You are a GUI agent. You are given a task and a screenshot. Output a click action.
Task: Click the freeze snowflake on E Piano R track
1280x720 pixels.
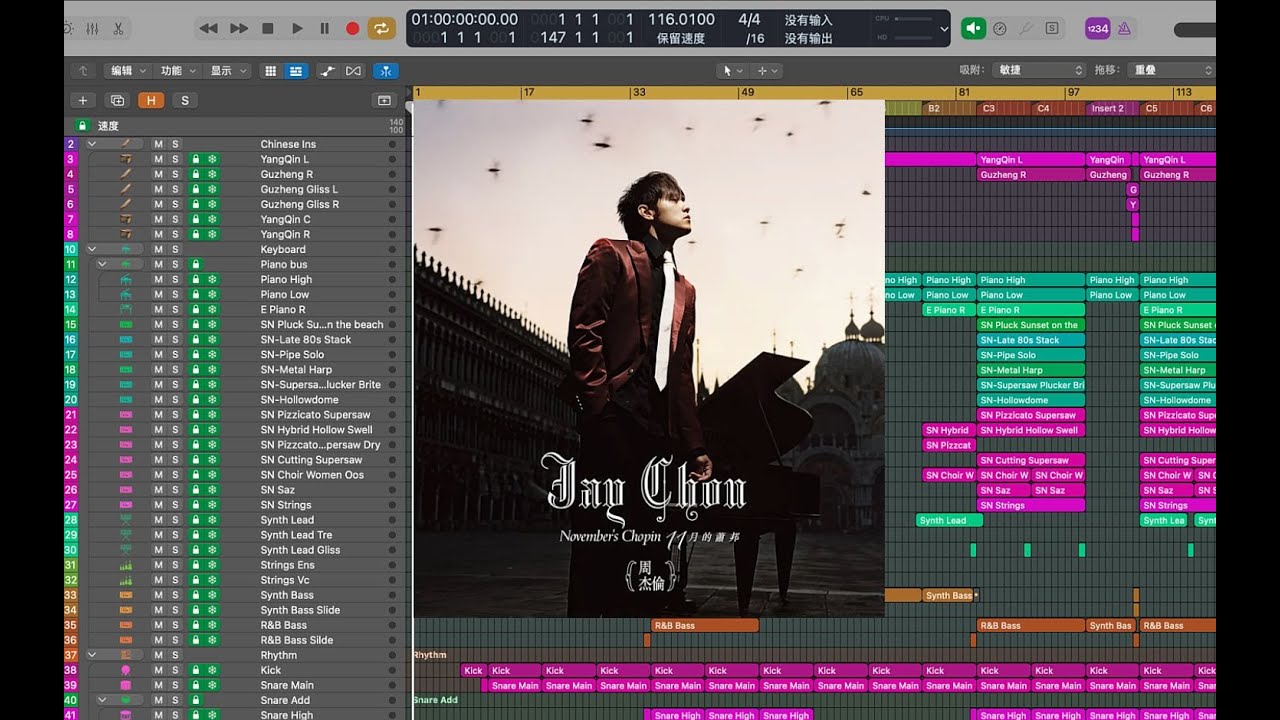(x=212, y=309)
